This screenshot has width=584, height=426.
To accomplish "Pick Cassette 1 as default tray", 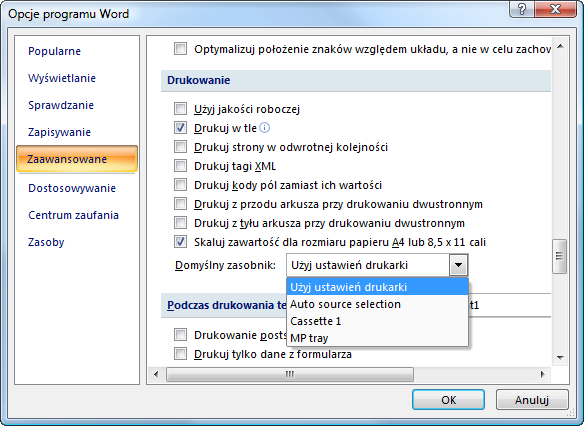I will coord(377,321).
